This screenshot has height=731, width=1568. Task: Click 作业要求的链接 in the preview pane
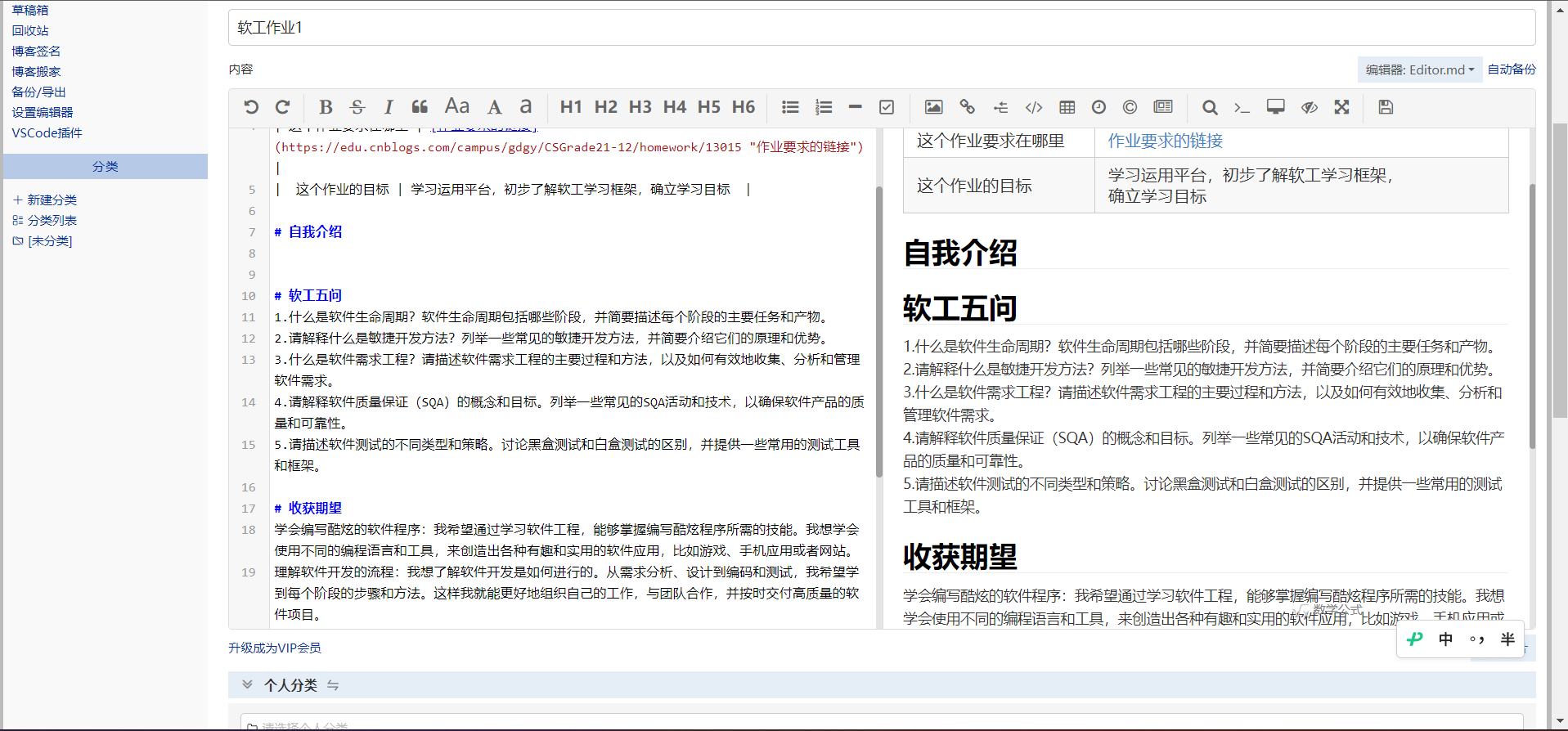point(1165,141)
